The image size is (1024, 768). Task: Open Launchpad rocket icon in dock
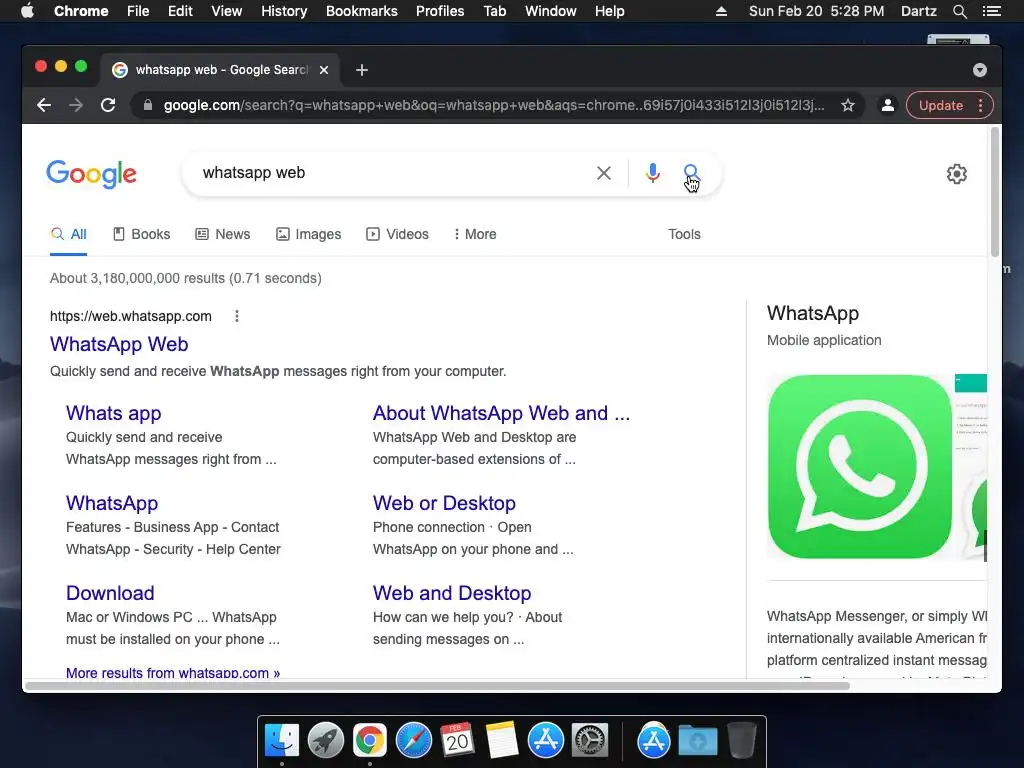coord(325,741)
